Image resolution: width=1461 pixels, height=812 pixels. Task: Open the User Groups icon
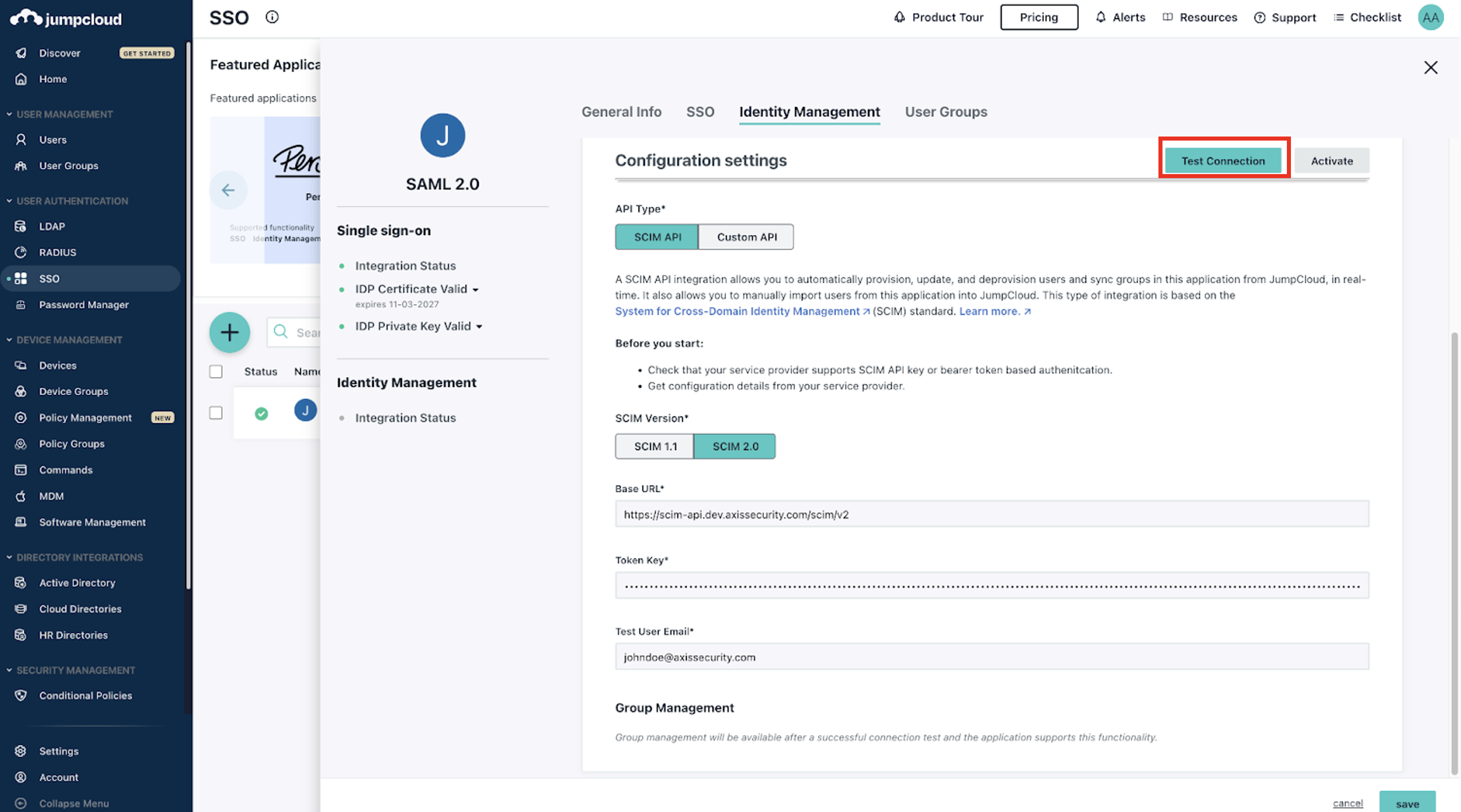pyautogui.click(x=21, y=165)
